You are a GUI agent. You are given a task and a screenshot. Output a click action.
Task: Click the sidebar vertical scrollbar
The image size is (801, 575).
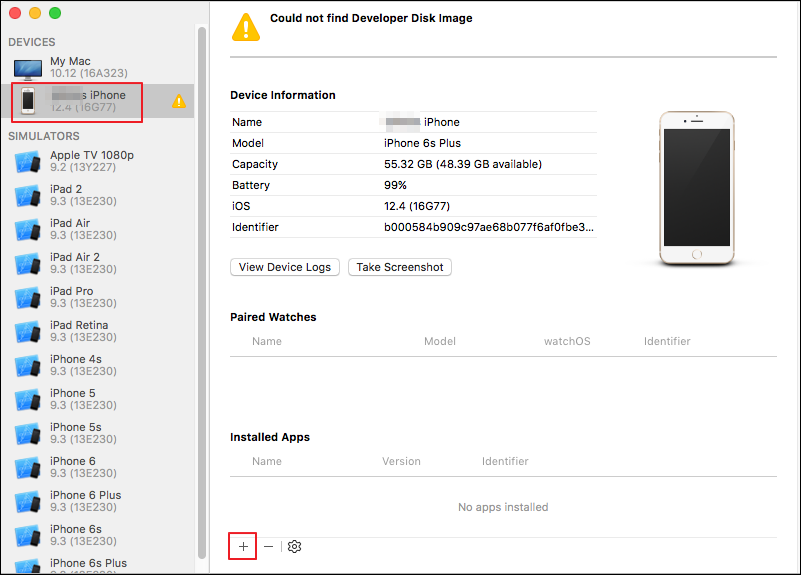(202, 293)
